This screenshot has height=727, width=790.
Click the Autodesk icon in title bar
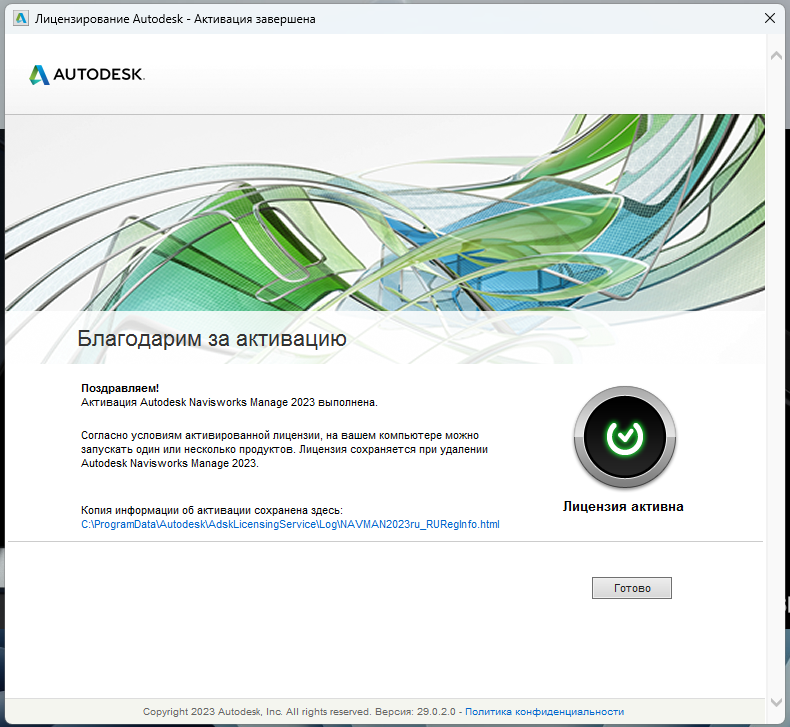(x=21, y=19)
